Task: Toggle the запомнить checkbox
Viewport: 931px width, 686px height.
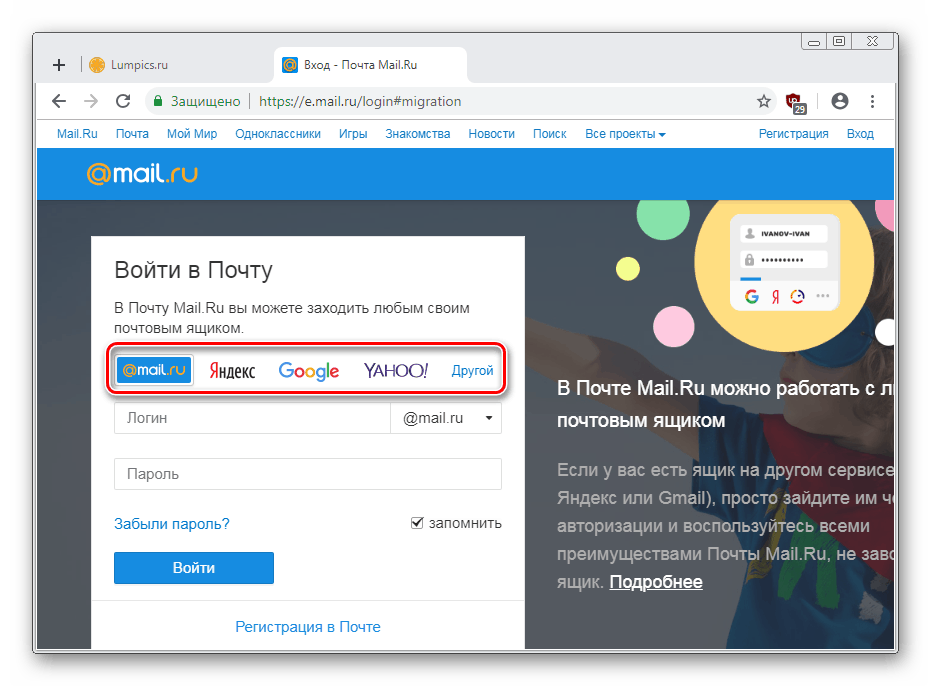Action: (x=417, y=523)
